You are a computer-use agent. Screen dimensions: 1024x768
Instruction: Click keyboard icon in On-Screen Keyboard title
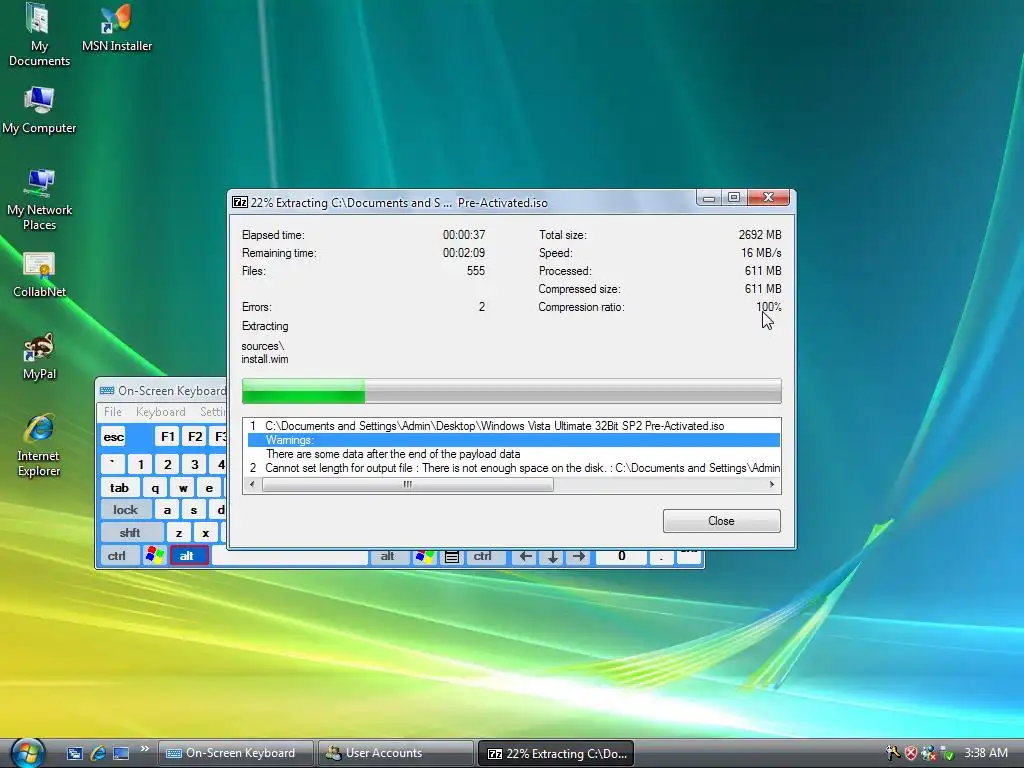point(107,391)
